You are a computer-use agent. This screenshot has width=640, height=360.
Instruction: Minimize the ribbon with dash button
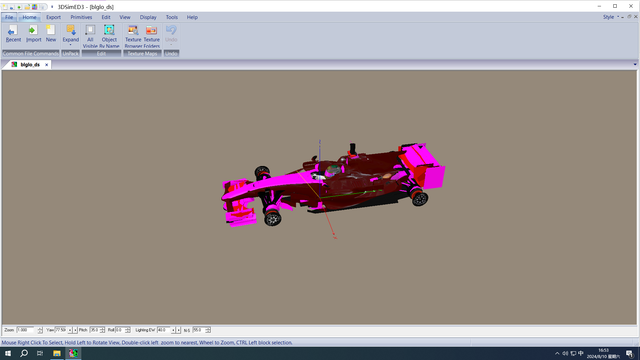pos(623,17)
